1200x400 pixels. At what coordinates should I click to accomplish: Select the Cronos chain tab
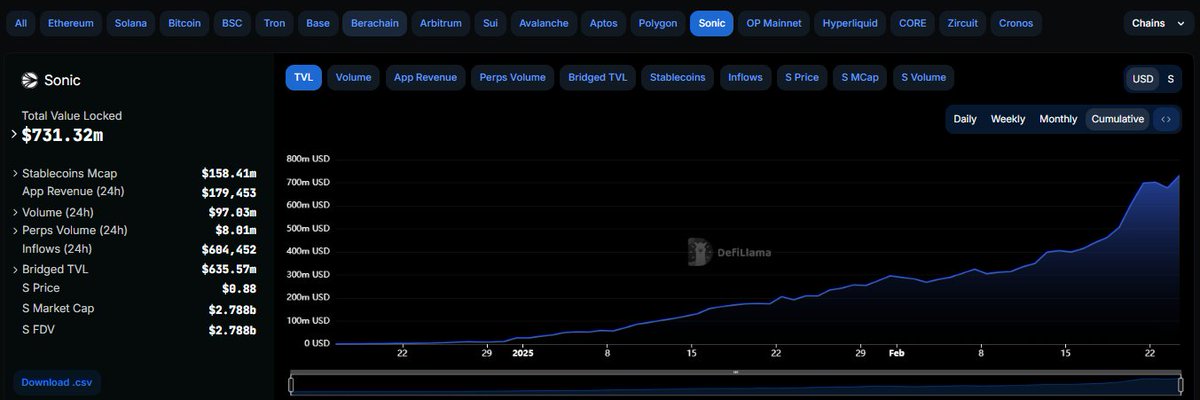pos(1017,22)
